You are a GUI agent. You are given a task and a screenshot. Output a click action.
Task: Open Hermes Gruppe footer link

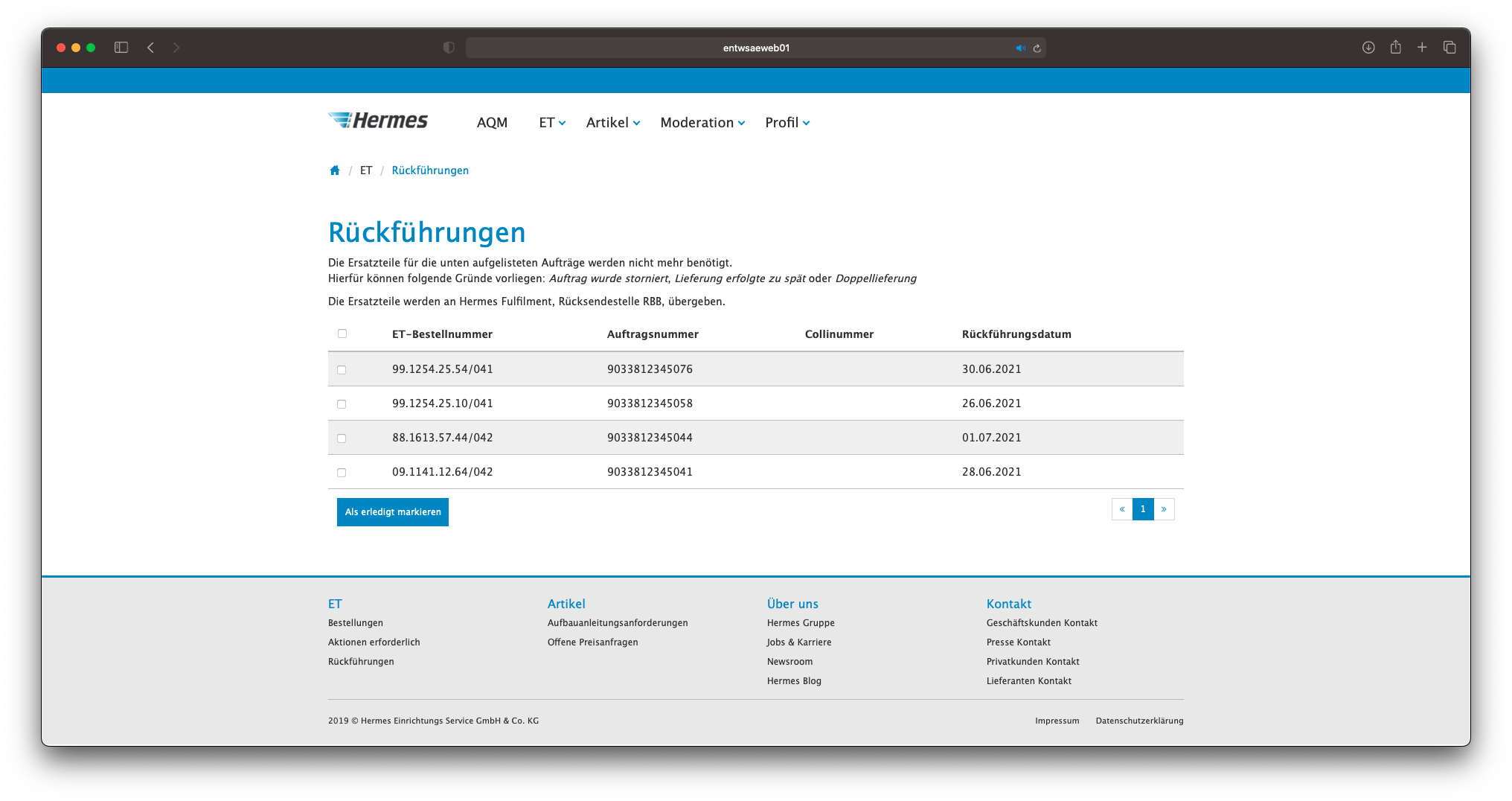pyautogui.click(x=801, y=623)
